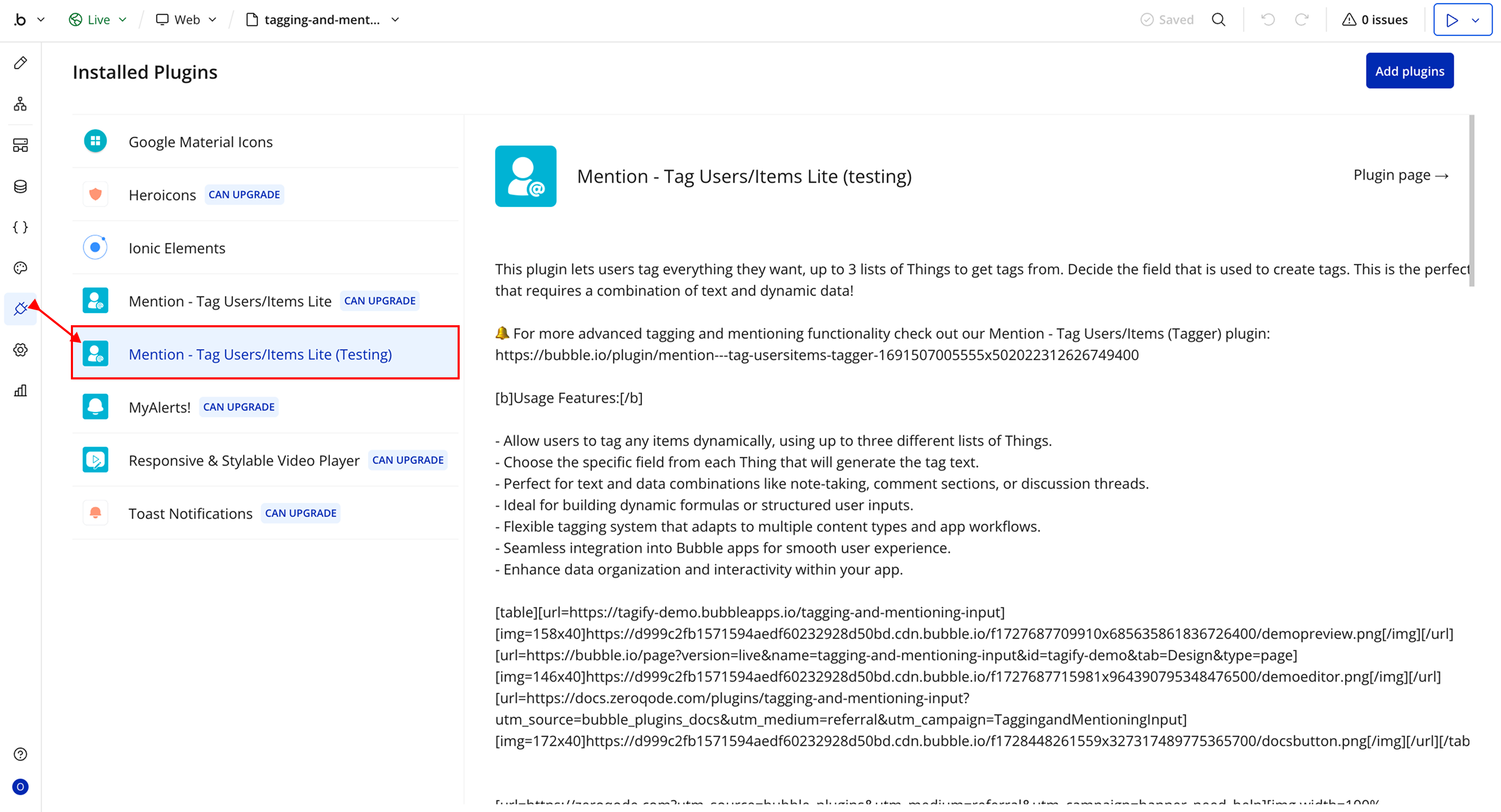Image resolution: width=1501 pixels, height=812 pixels.
Task: Click the undo arrow icon
Action: pyautogui.click(x=1268, y=20)
